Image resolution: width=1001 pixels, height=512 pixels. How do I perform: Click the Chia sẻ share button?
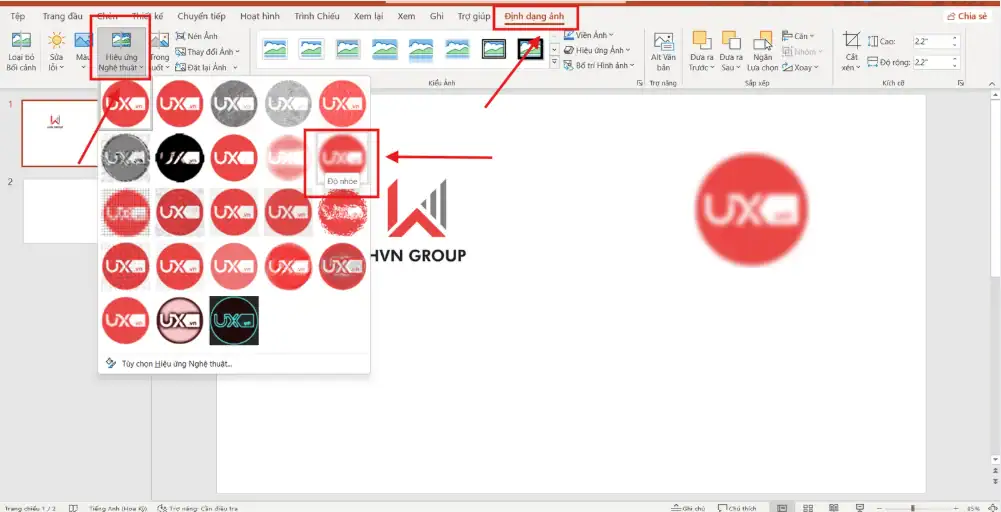pos(967,17)
